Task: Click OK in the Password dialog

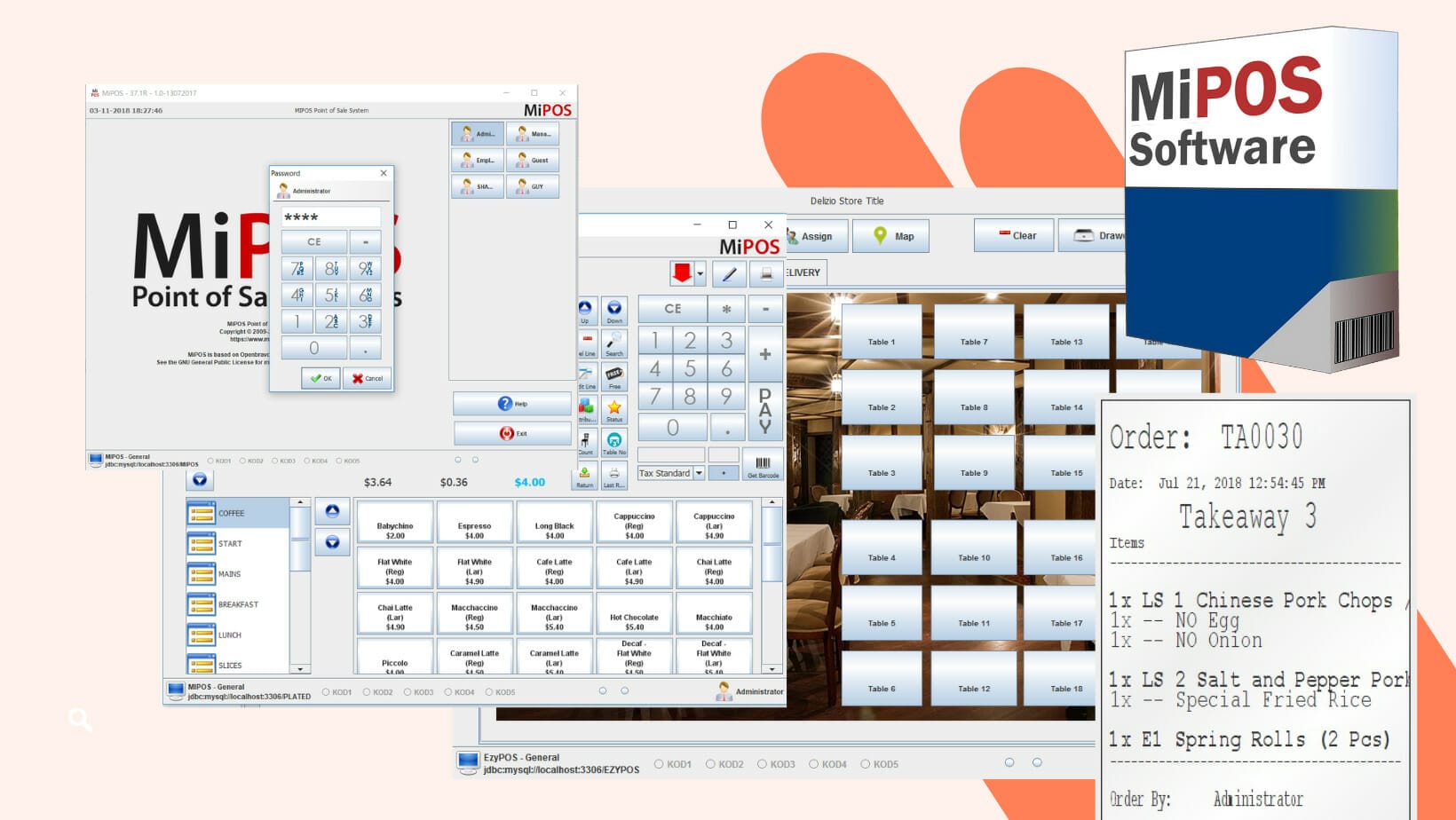Action: point(320,378)
